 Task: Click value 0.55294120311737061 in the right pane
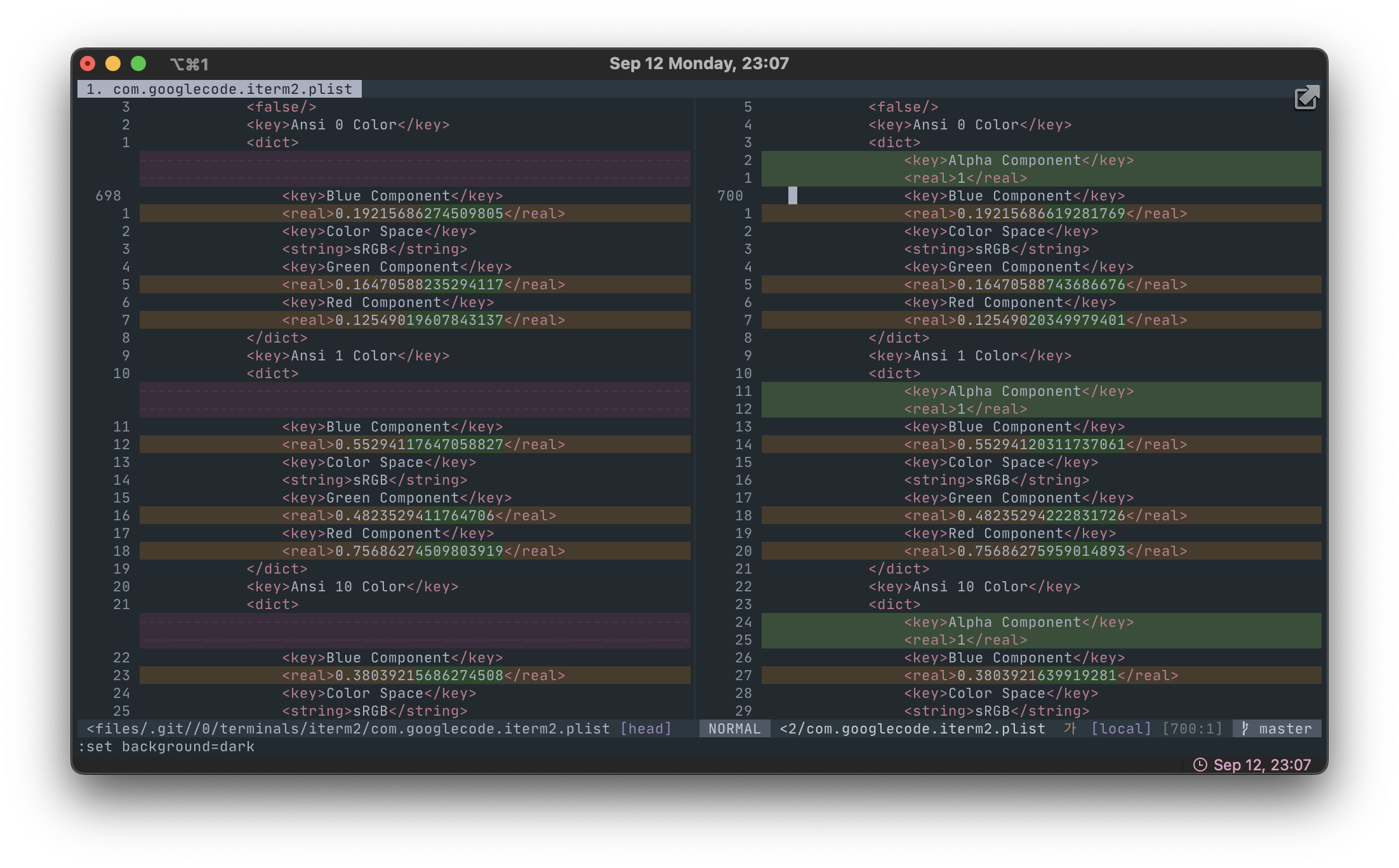pyautogui.click(x=1041, y=444)
